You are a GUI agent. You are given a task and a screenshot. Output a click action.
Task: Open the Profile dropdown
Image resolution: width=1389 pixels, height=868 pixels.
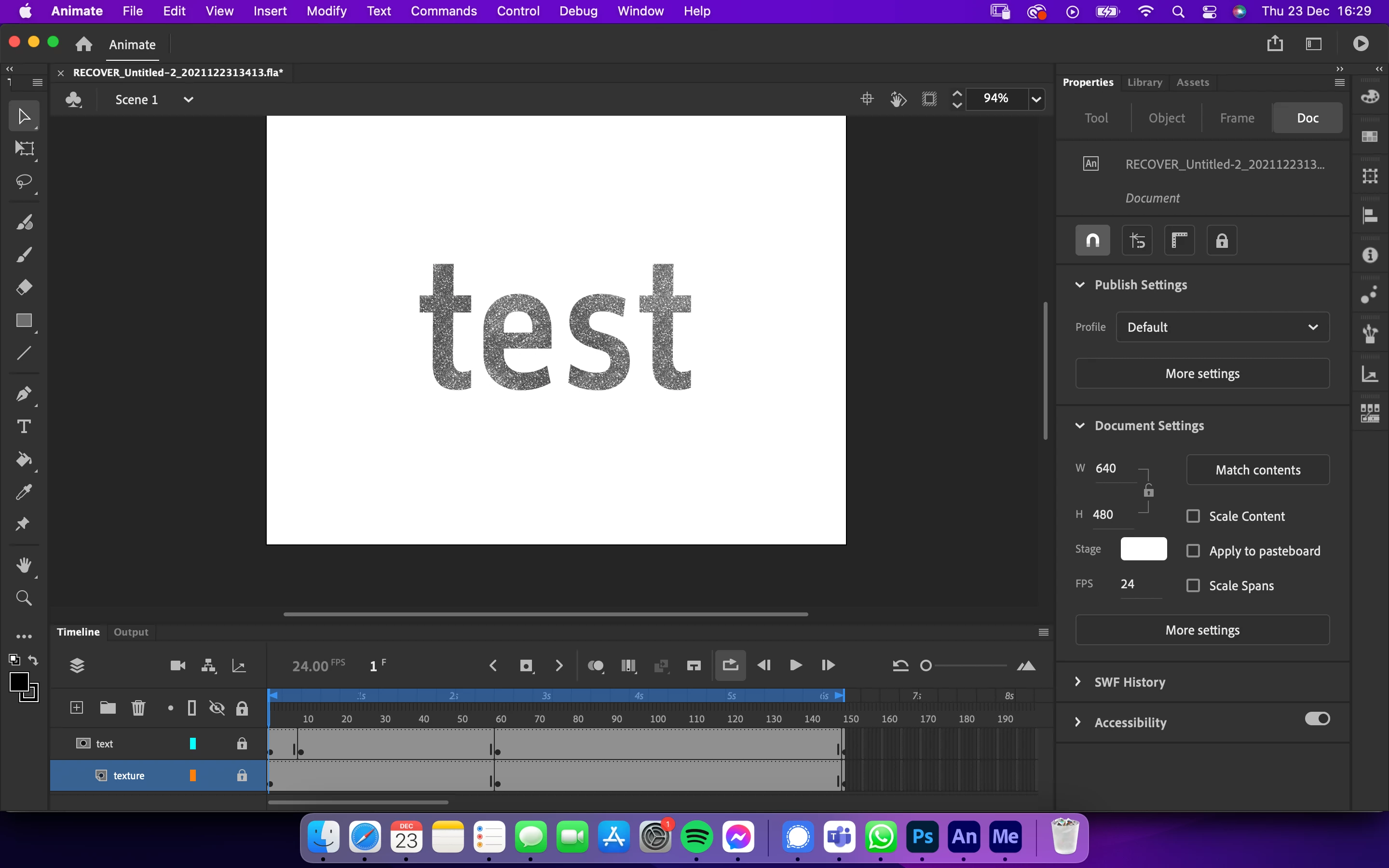[x=1223, y=327]
